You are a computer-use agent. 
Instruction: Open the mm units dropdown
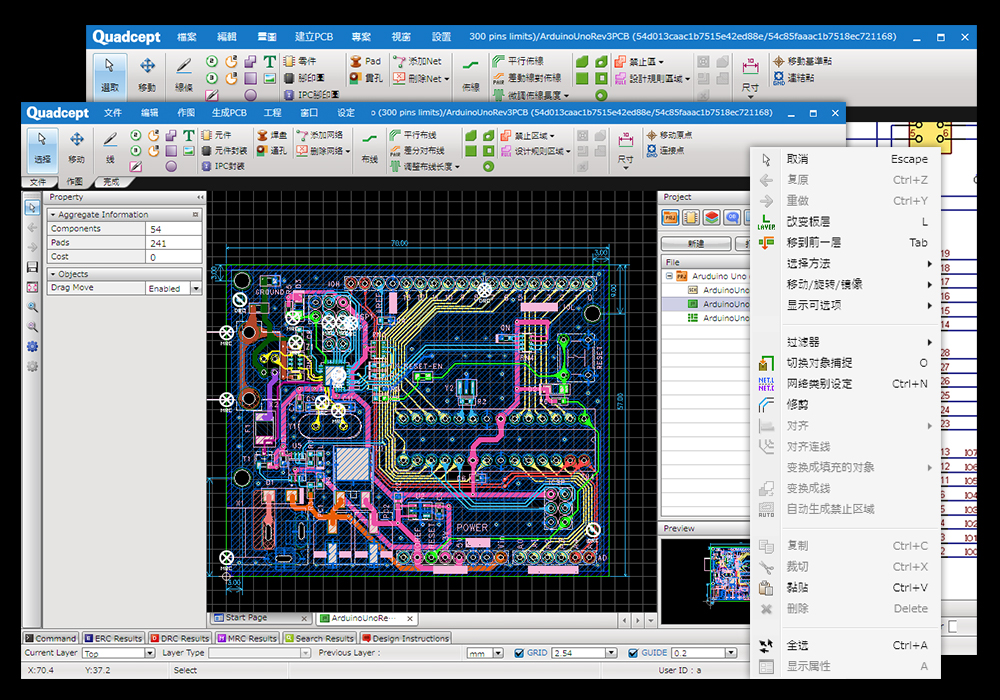click(498, 653)
